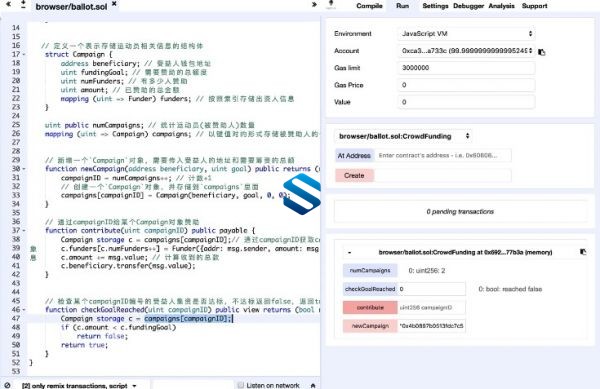Viewport: 600px width, 389px height.
Task: Fold the contribute function at line 37
Action: click(24, 230)
